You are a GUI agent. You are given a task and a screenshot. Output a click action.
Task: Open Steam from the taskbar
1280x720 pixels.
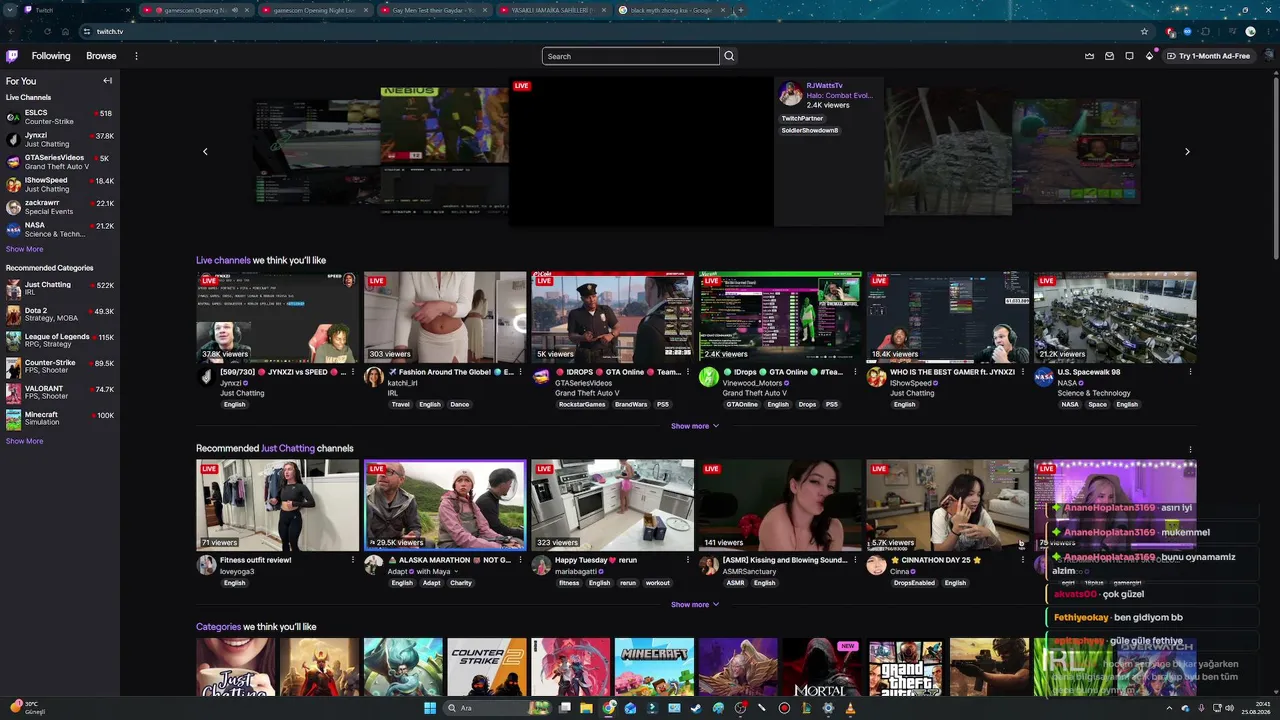696,708
